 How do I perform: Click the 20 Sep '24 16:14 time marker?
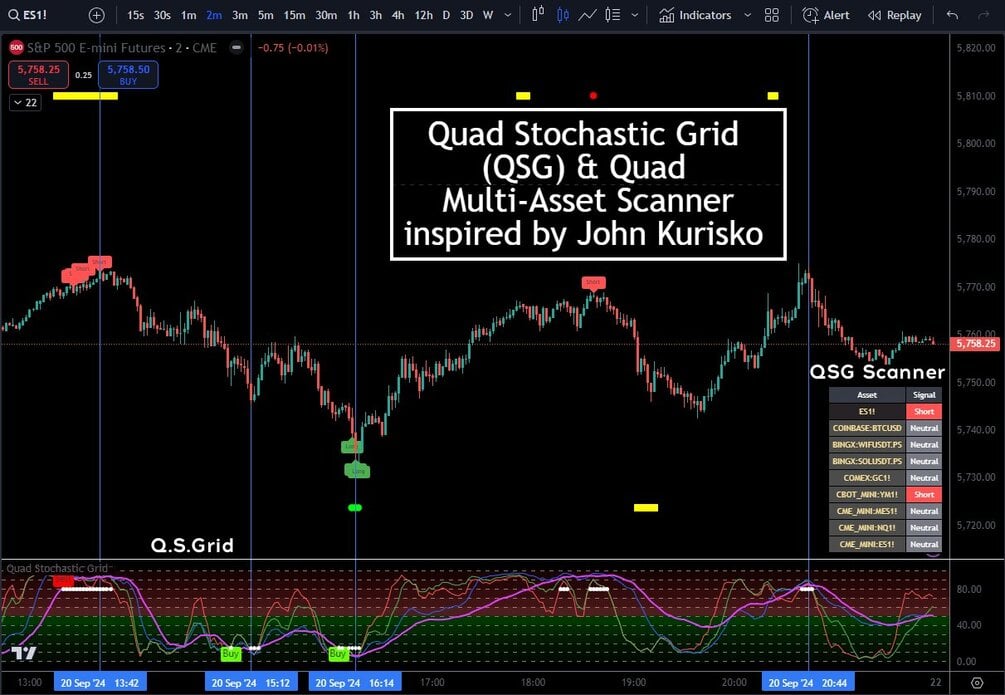[355, 683]
